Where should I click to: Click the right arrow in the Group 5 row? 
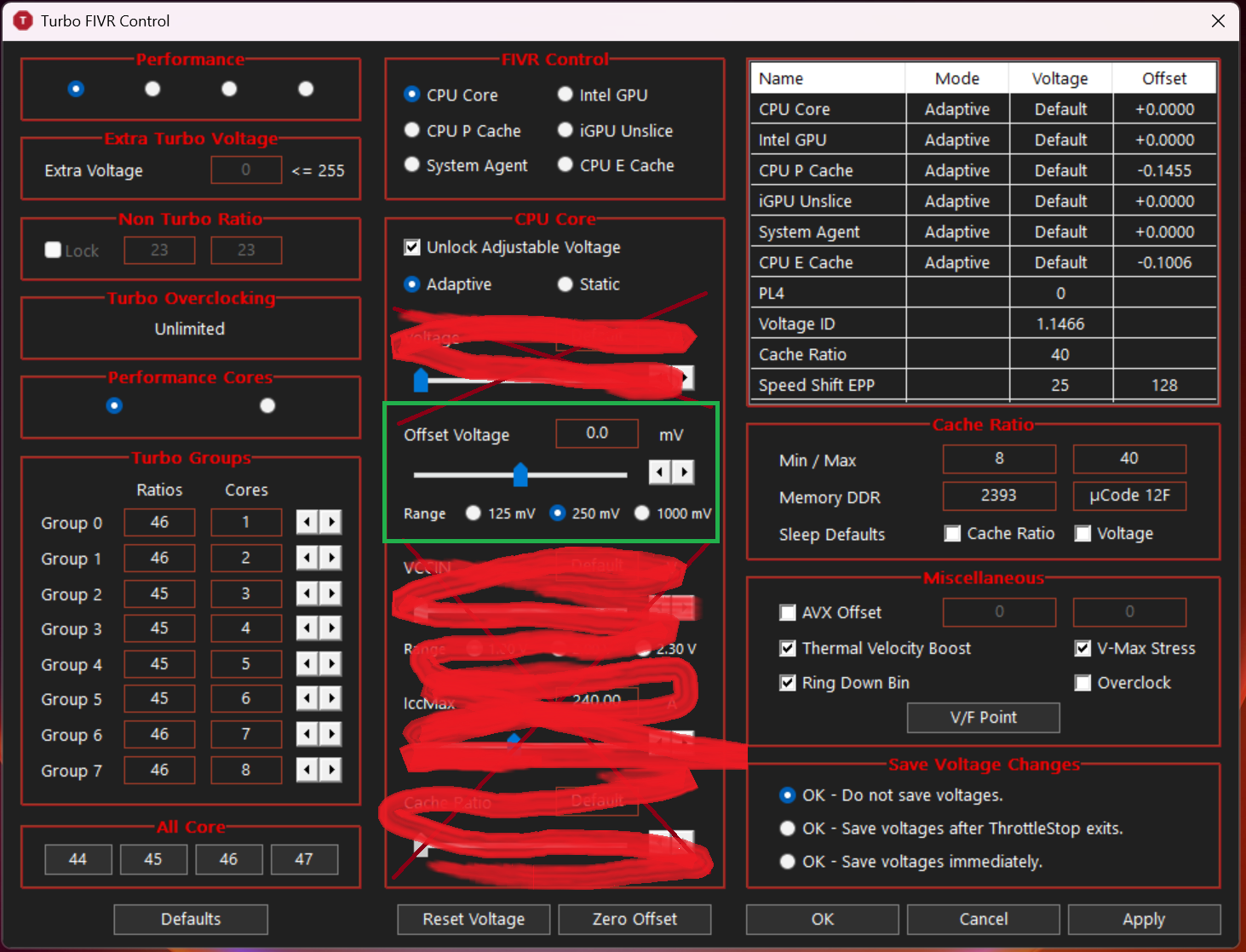330,699
